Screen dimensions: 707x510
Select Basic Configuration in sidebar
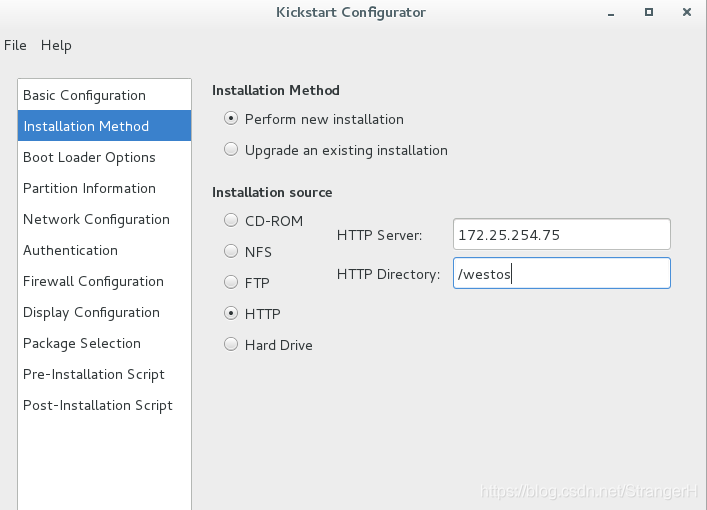(105, 95)
